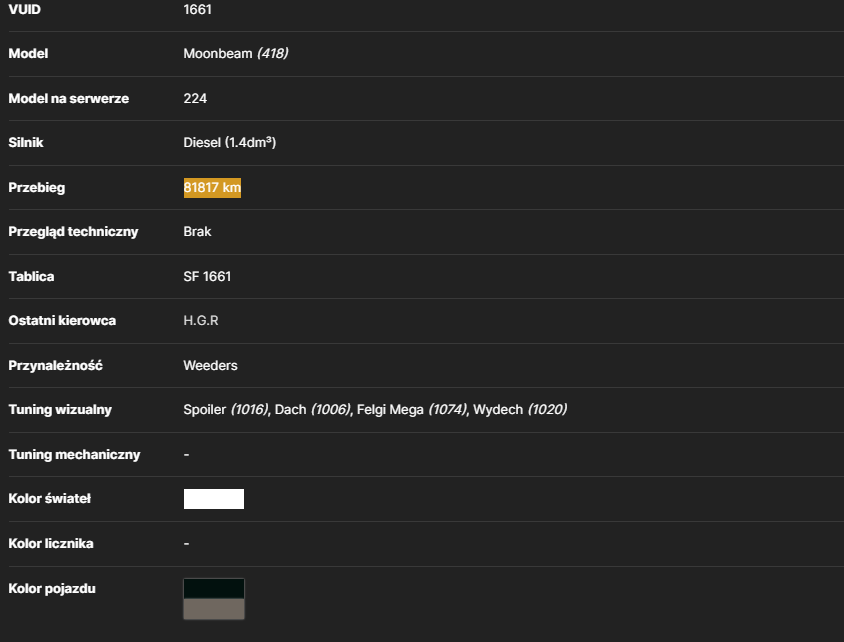844x642 pixels.
Task: Click the grey lower Kolor pojazdu swatch
Action: 214,609
